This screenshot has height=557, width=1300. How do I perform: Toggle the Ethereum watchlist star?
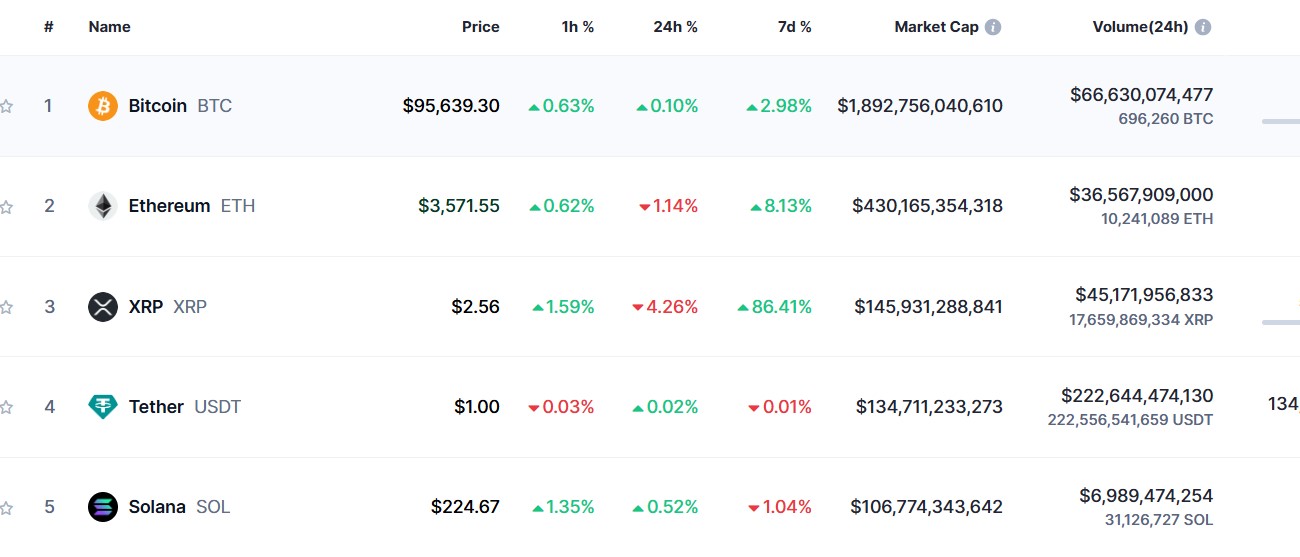6,207
